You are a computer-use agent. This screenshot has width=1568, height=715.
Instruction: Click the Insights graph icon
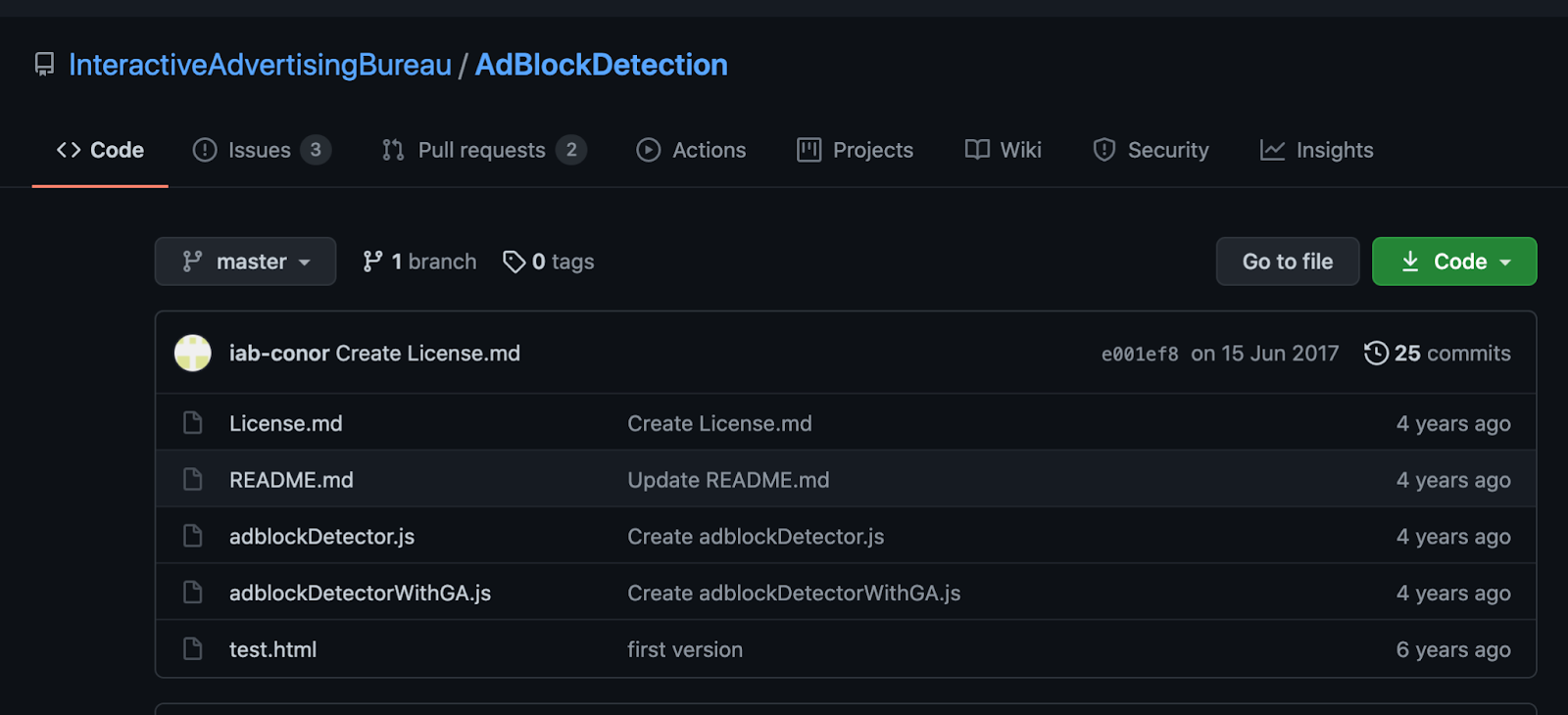pyautogui.click(x=1272, y=150)
